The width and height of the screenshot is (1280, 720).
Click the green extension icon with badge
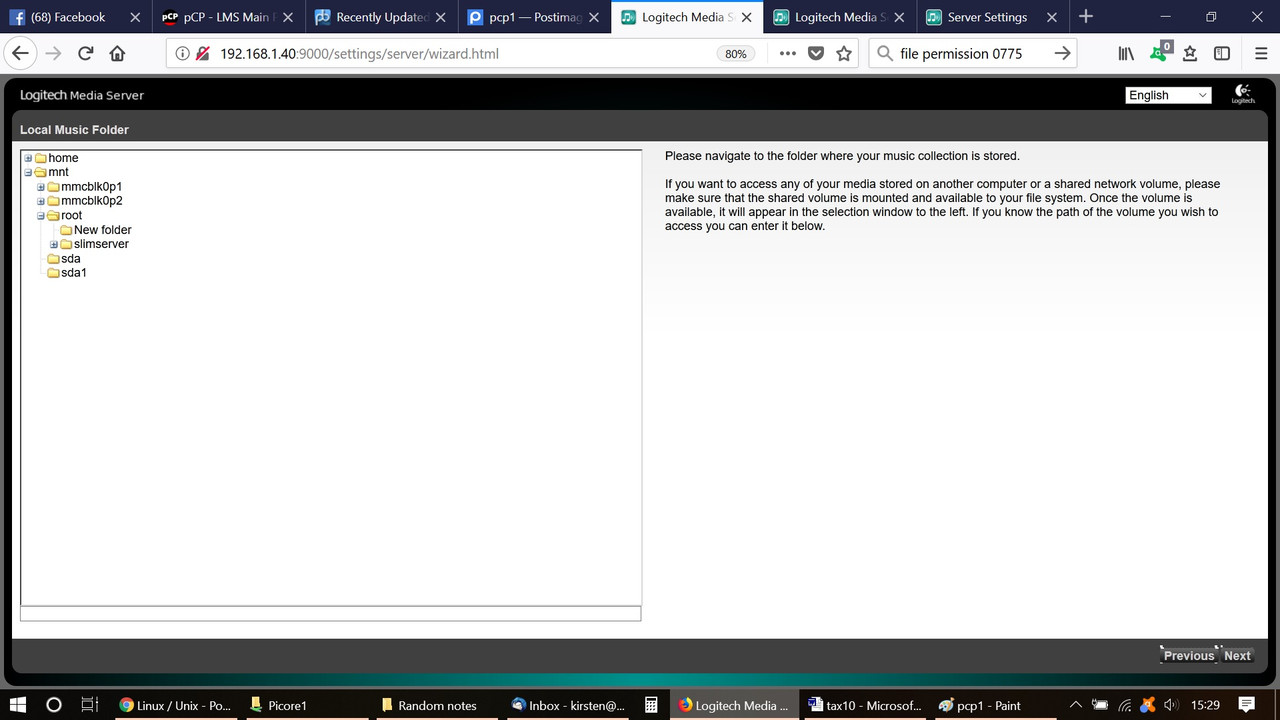1159,52
